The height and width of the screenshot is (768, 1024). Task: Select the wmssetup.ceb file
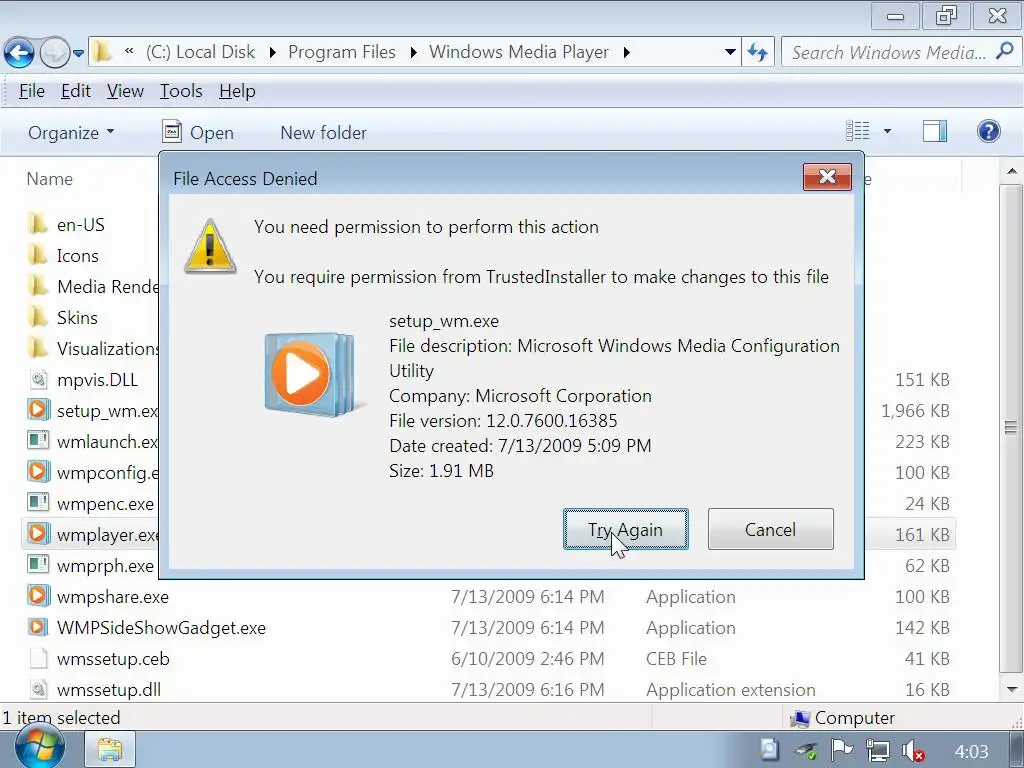coord(99,659)
